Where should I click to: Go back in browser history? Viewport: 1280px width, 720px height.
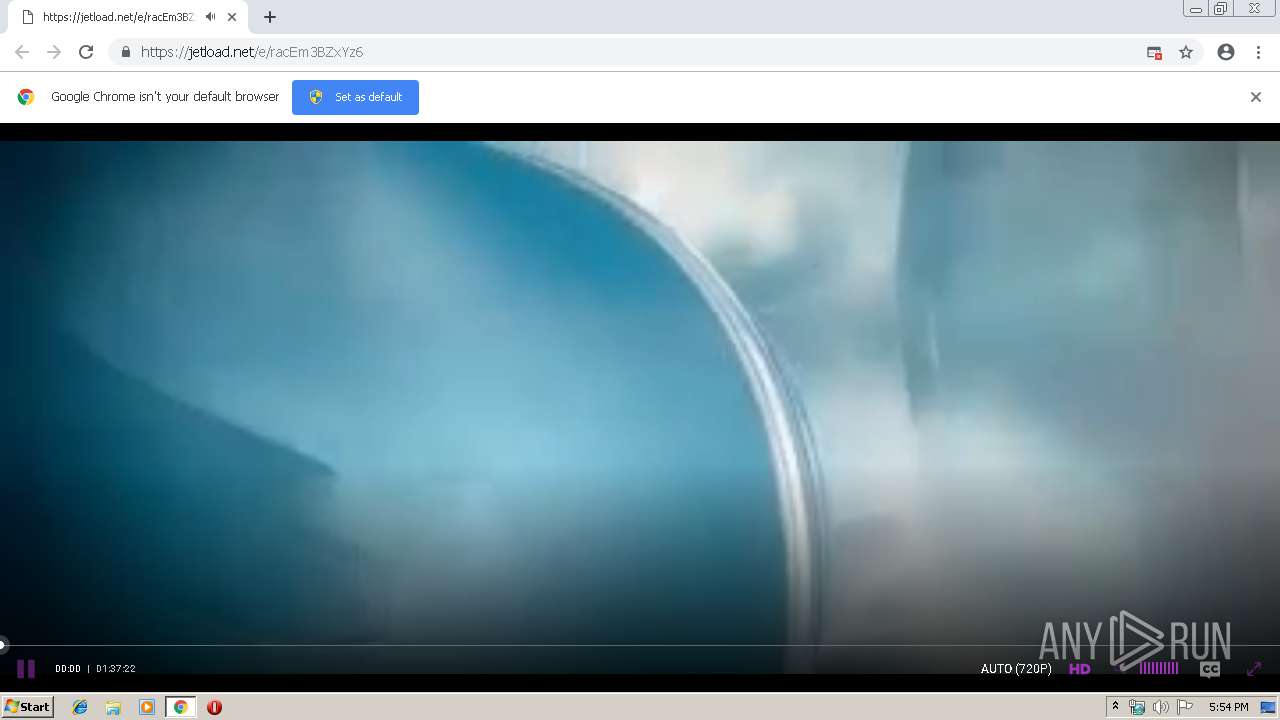[22, 52]
